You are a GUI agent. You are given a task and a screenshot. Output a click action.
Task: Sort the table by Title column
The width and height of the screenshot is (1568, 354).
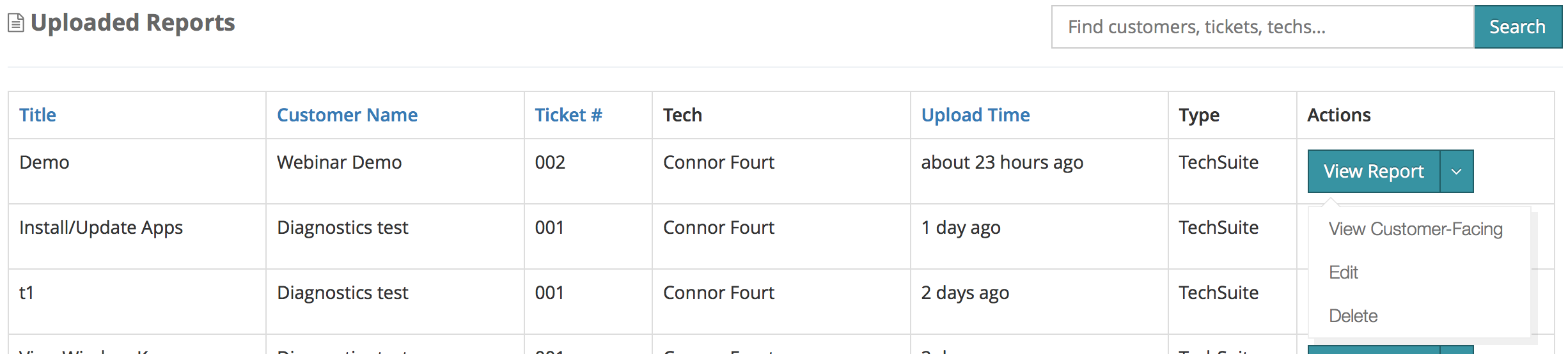[38, 115]
